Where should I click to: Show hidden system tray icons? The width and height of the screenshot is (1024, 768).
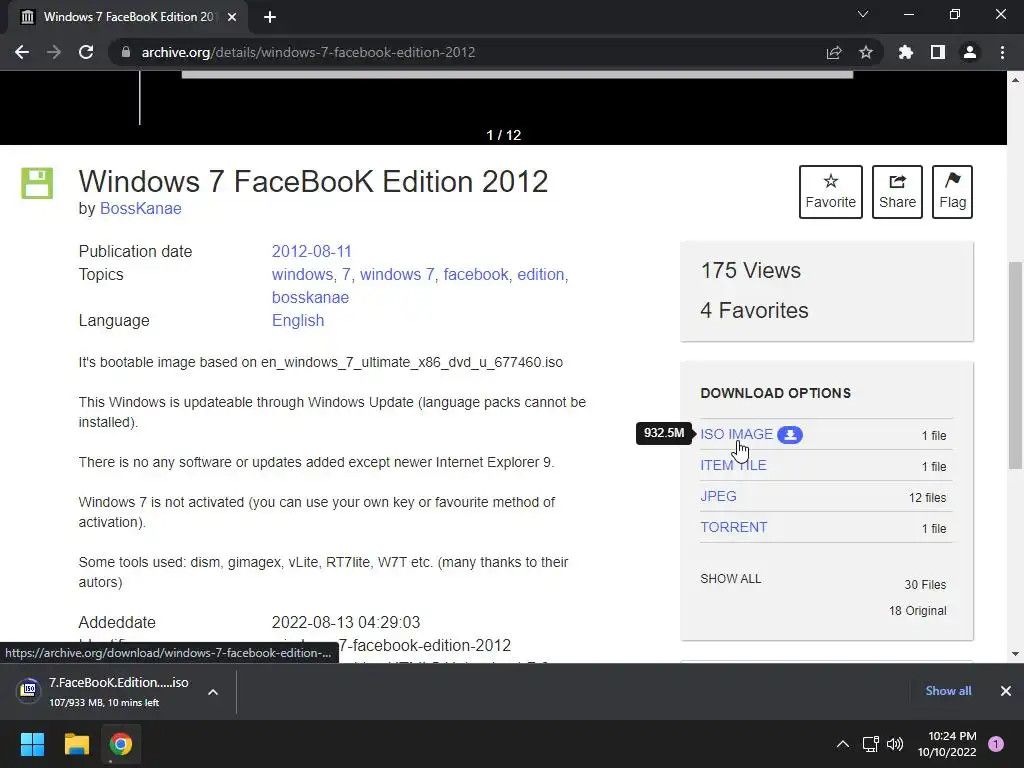(843, 744)
